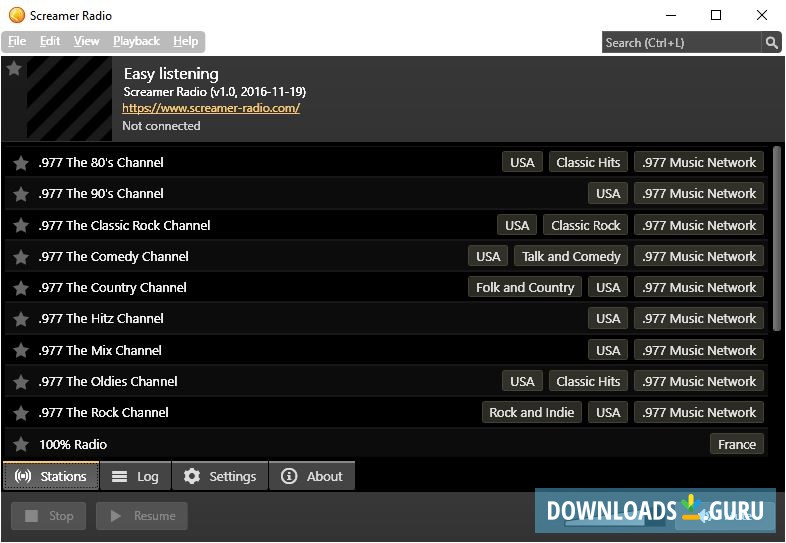Click the Not connected status text
Image resolution: width=786 pixels, height=543 pixels.
[161, 126]
